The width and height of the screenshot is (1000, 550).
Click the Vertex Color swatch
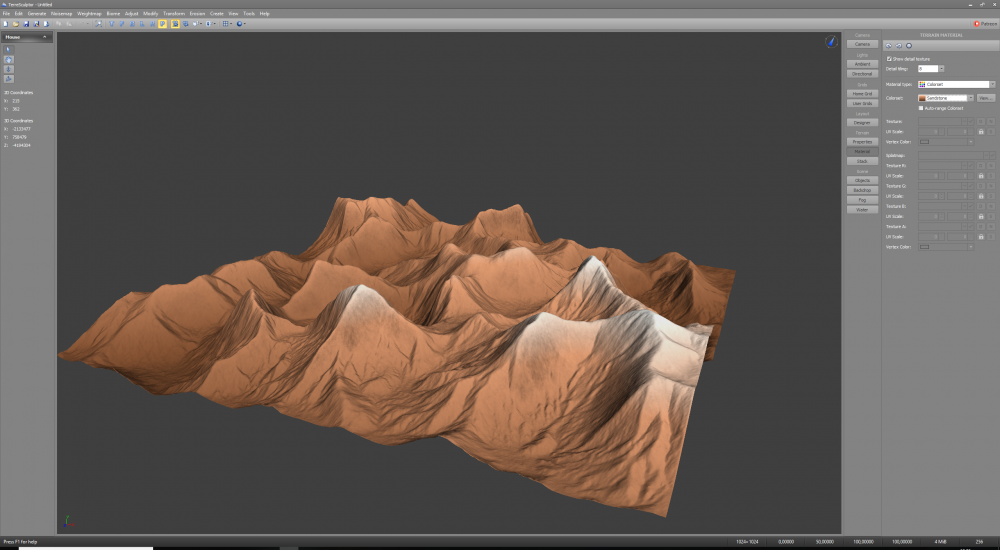pyautogui.click(x=925, y=142)
